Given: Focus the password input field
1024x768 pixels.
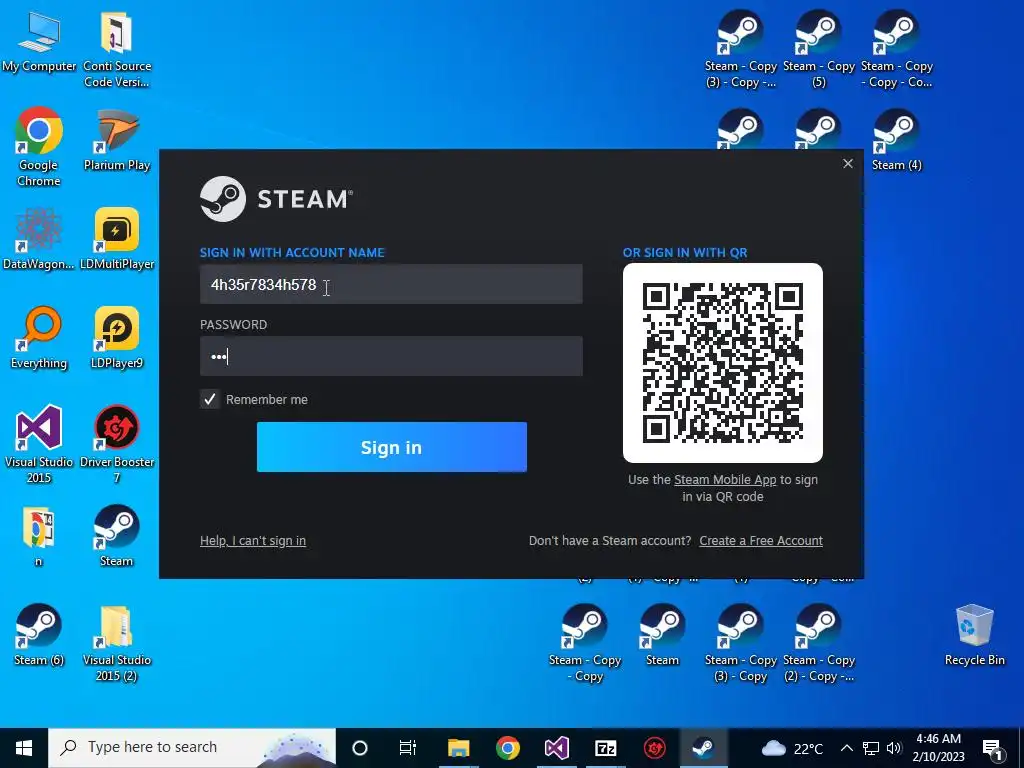Looking at the screenshot, I should click(x=391, y=356).
